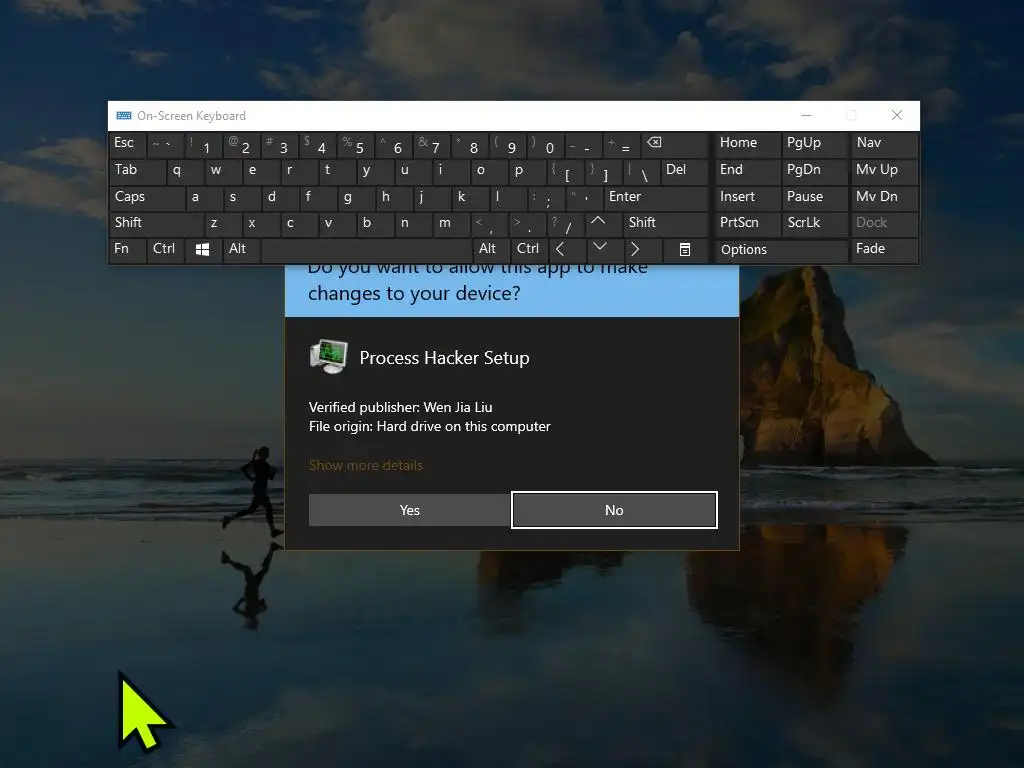The image size is (1024, 768).
Task: Tap the Pause key
Action: (x=814, y=197)
